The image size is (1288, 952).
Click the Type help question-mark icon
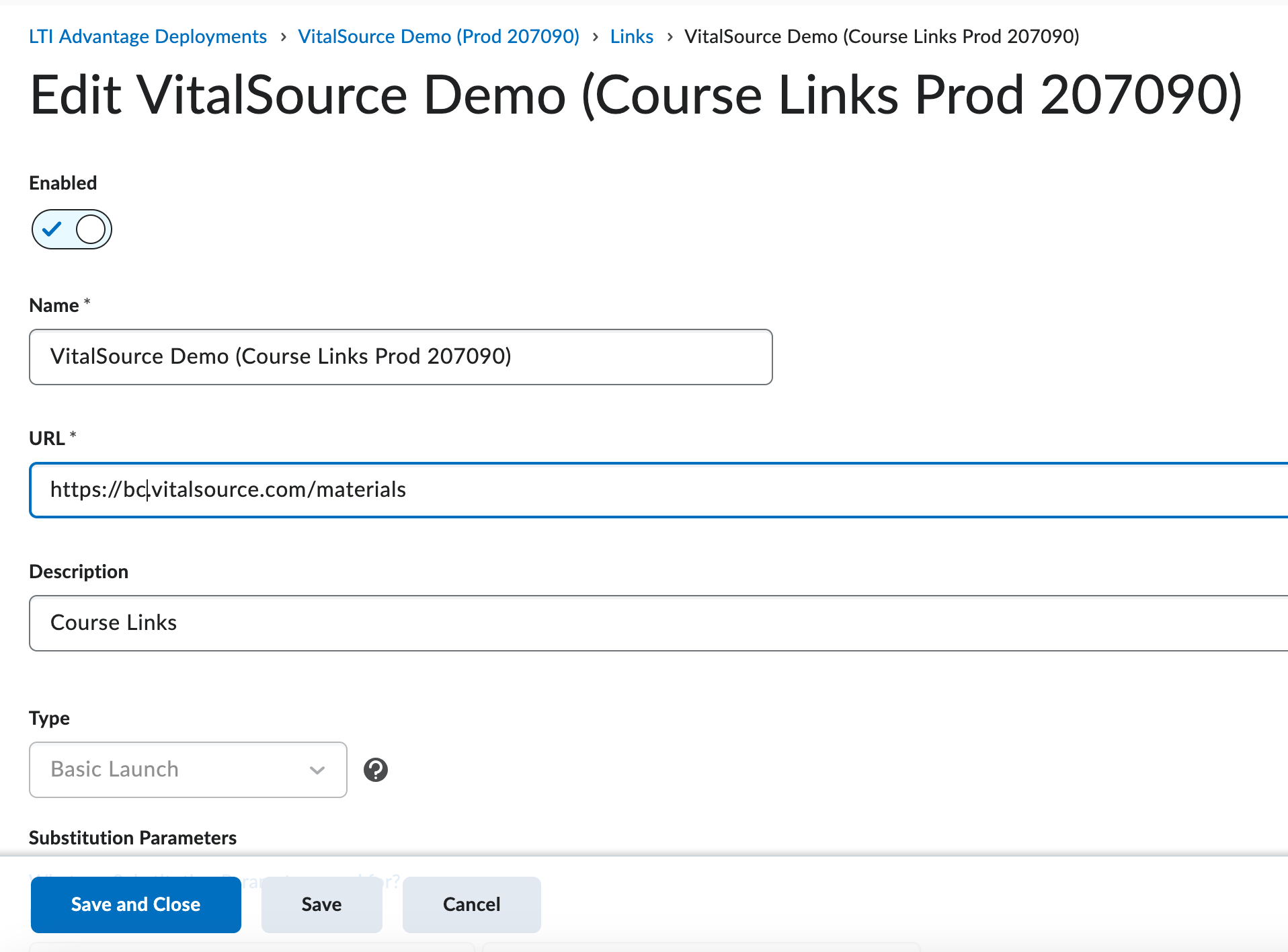(x=376, y=770)
